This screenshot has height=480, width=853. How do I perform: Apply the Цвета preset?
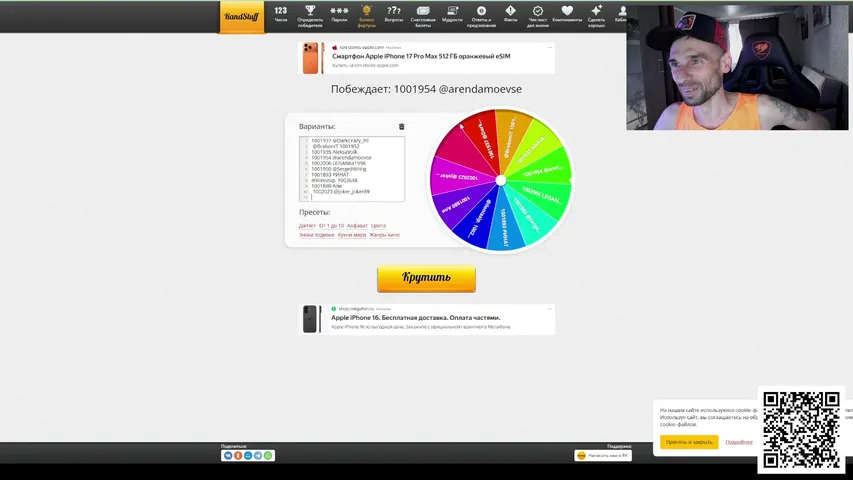pos(378,225)
